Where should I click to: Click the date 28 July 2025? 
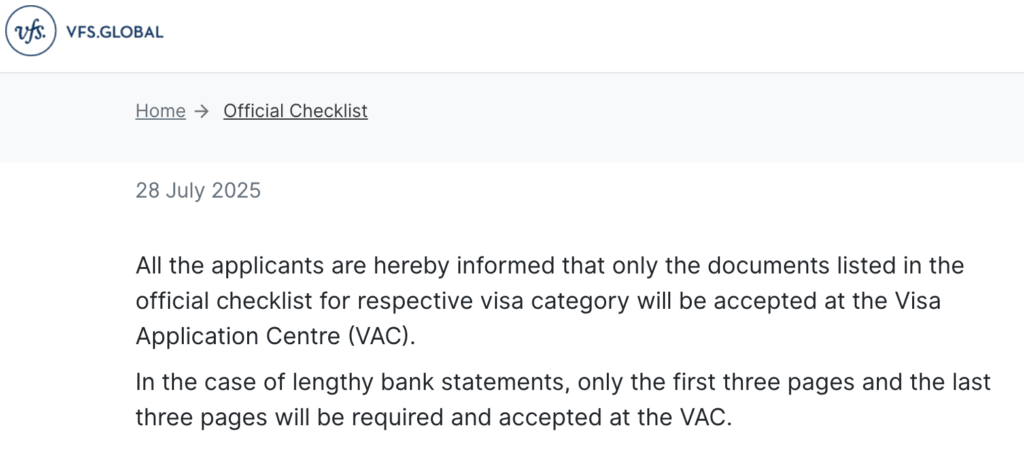(x=198, y=191)
